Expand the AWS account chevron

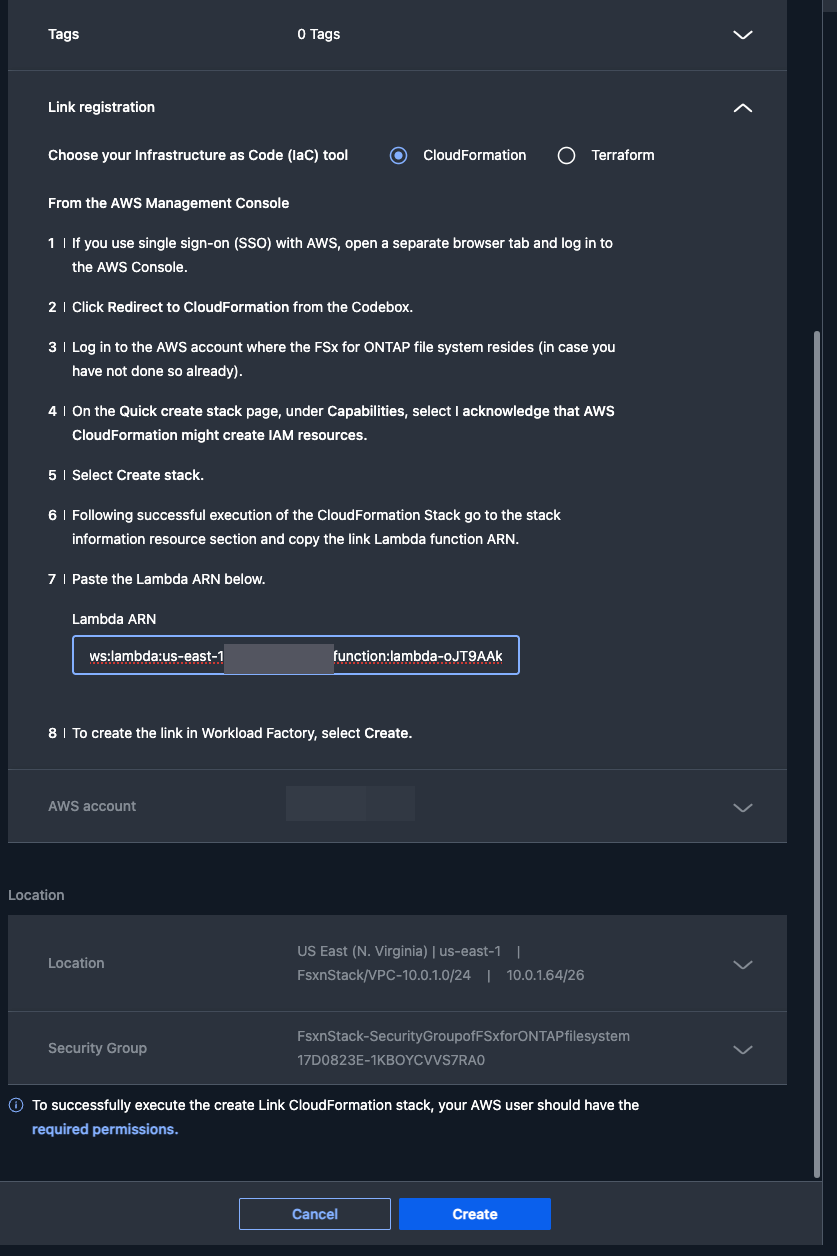point(742,807)
